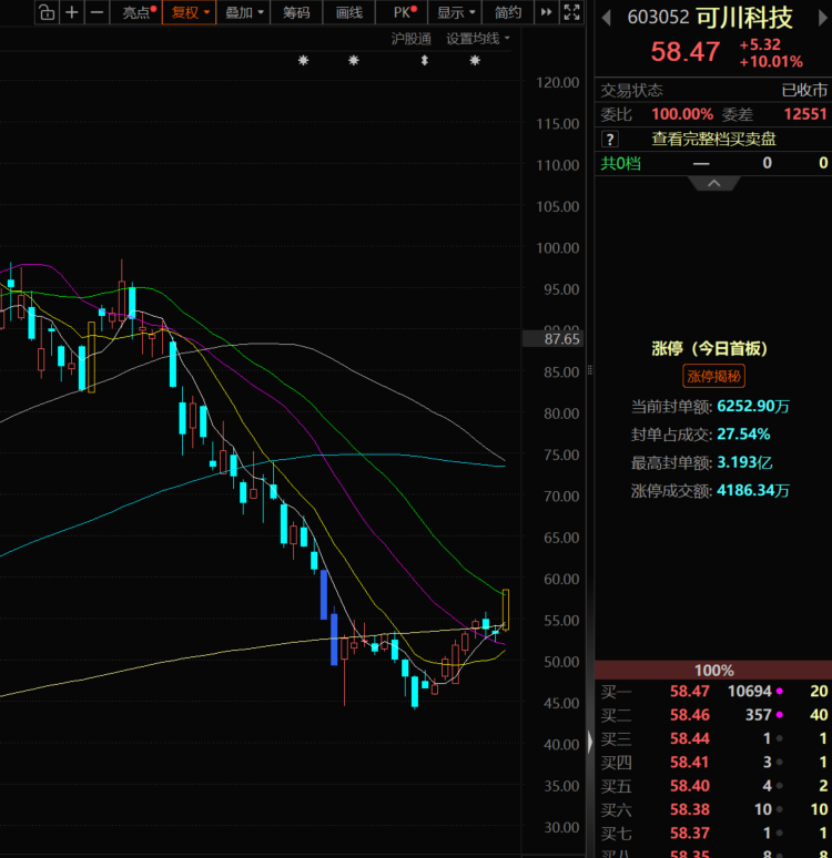Click stock name 可川科技 header

[x=744, y=18]
